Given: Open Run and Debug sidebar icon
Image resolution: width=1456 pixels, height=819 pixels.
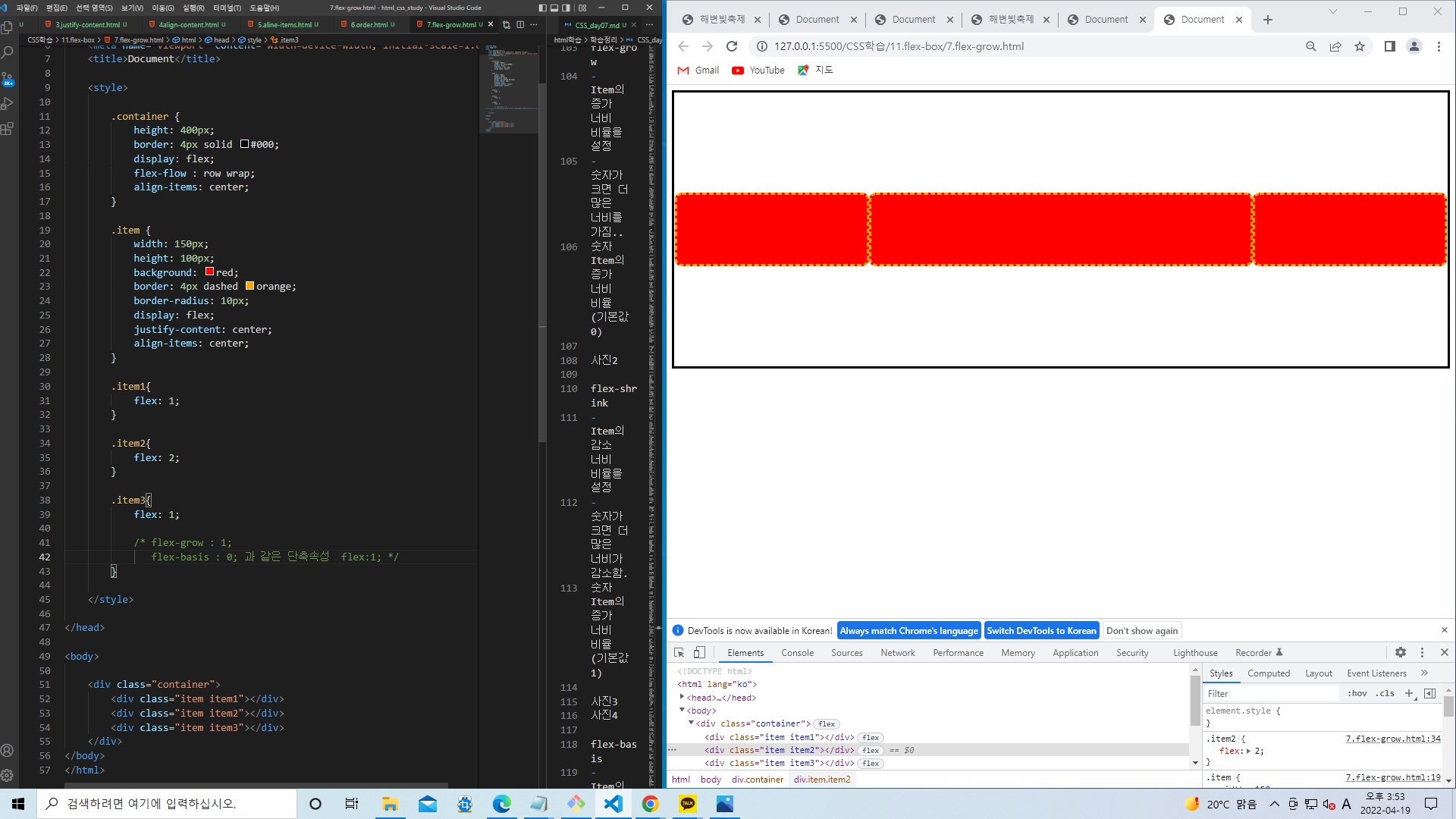Looking at the screenshot, I should coord(8,103).
